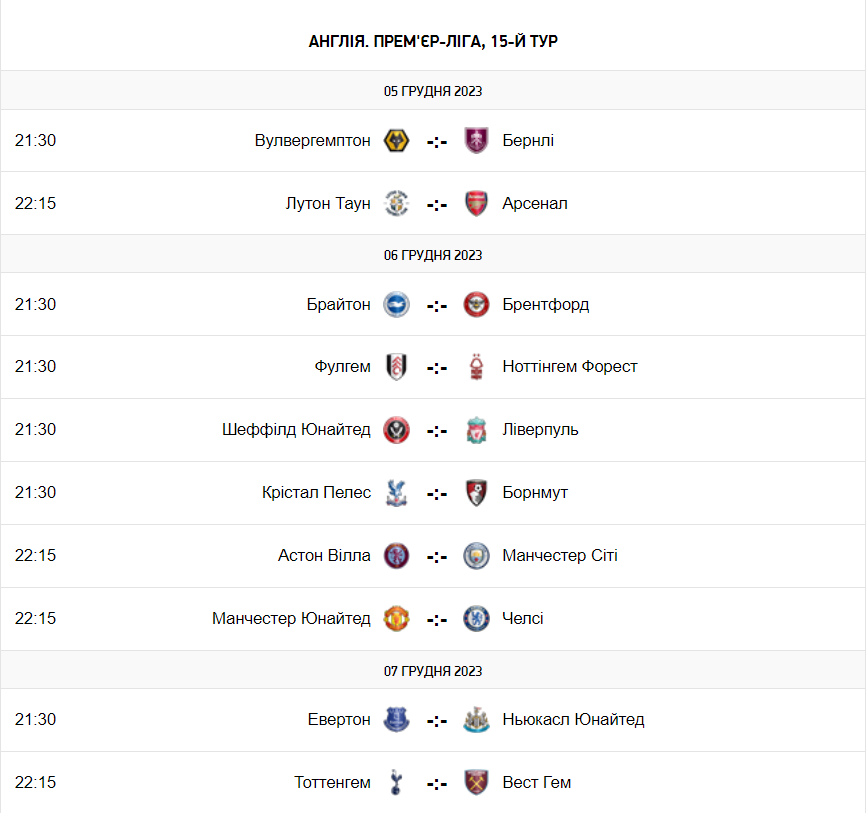Click the Manchester City club badge
The width and height of the screenshot is (866, 813).
pyautogui.click(x=476, y=555)
